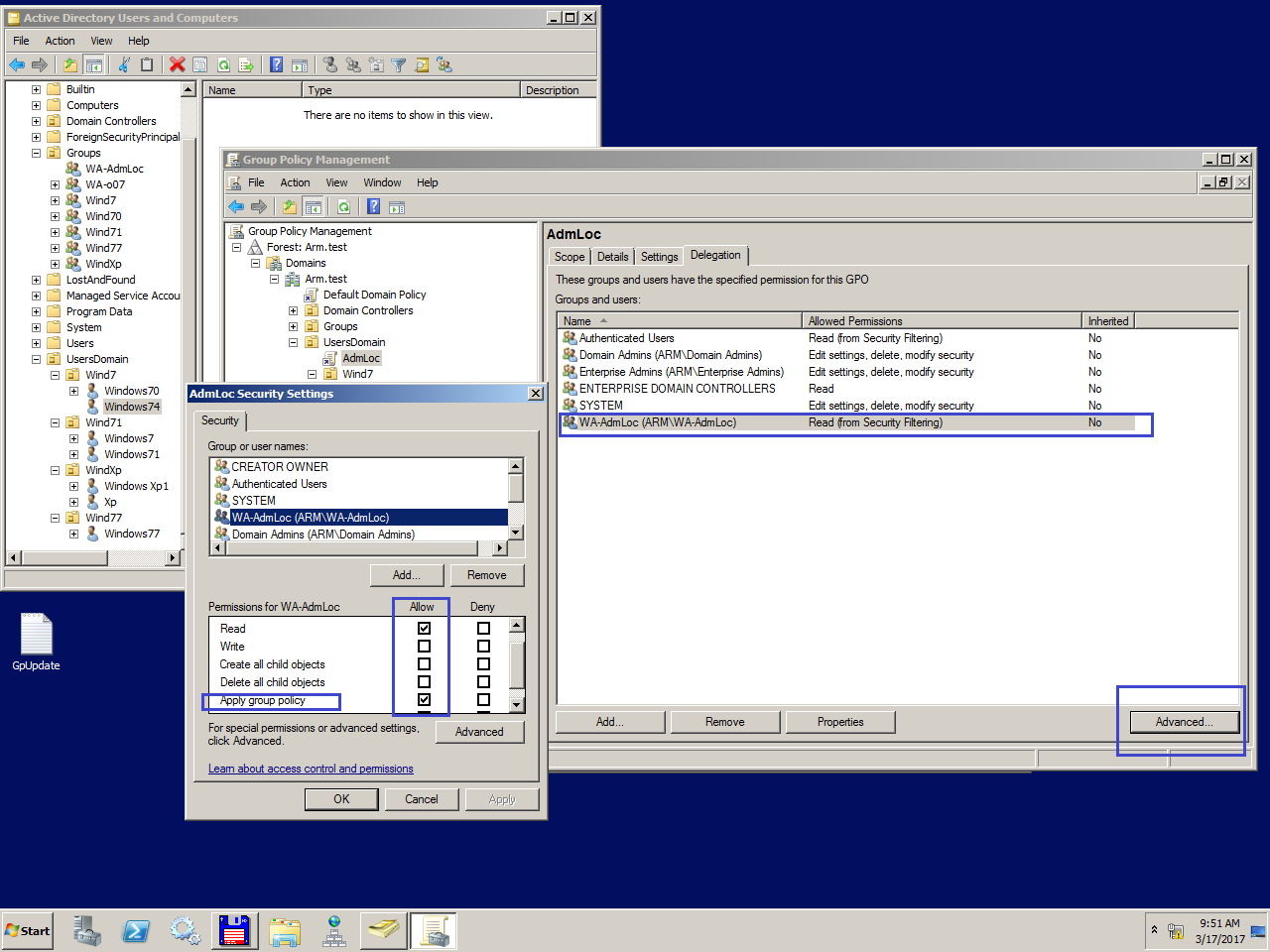1270x952 pixels.
Task: Expand the Windows70 node under Wind7
Action: point(73,391)
